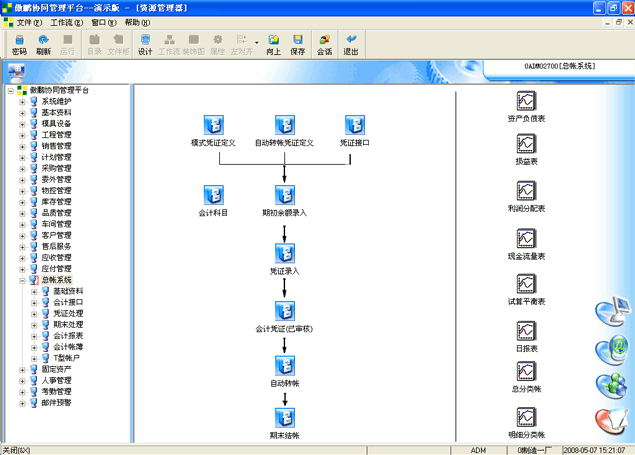This screenshot has height=455, width=635.
Task: Open the 工作流 menu
Action: click(x=66, y=22)
